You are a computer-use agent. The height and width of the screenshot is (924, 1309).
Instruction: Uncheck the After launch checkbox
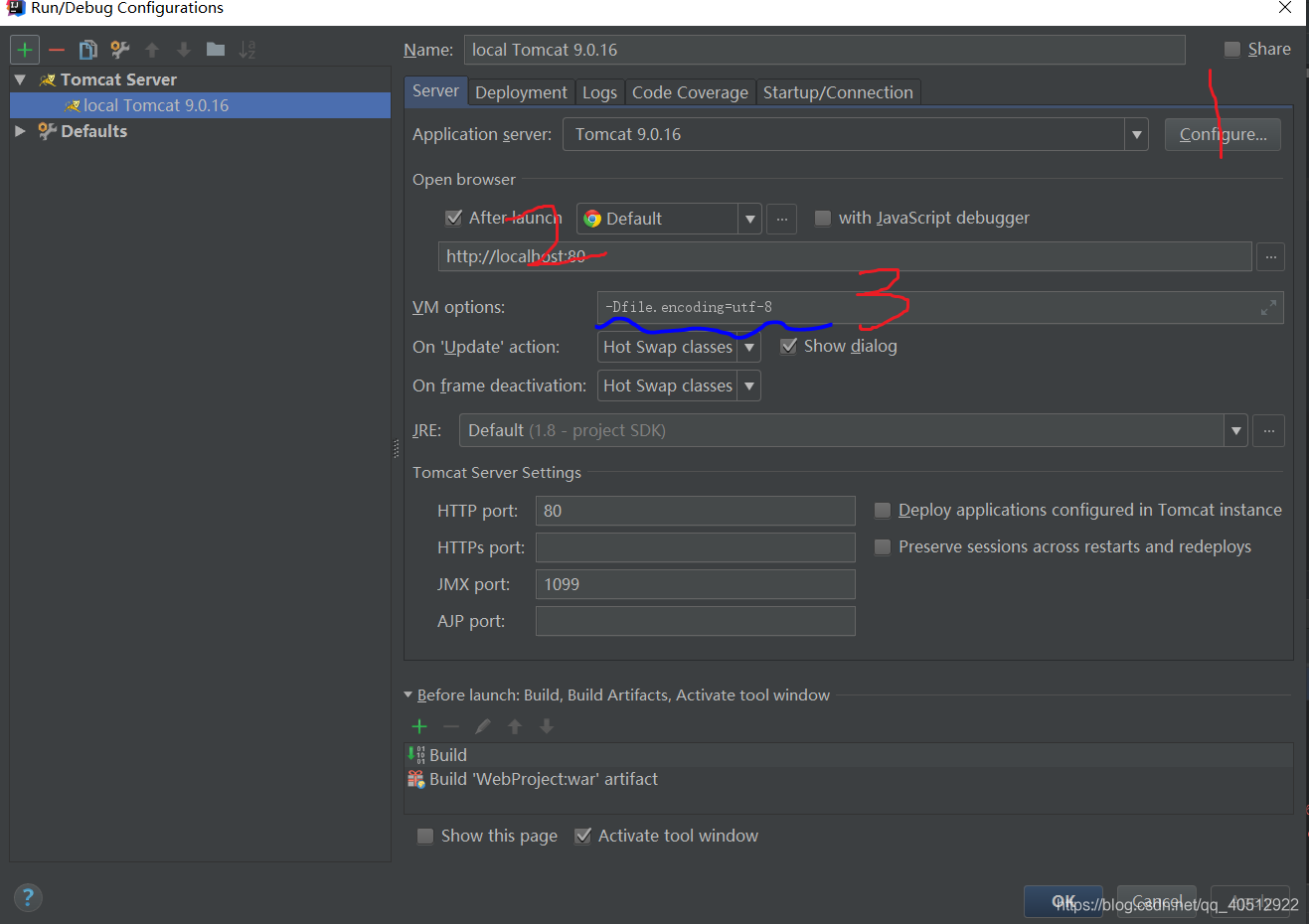[453, 218]
